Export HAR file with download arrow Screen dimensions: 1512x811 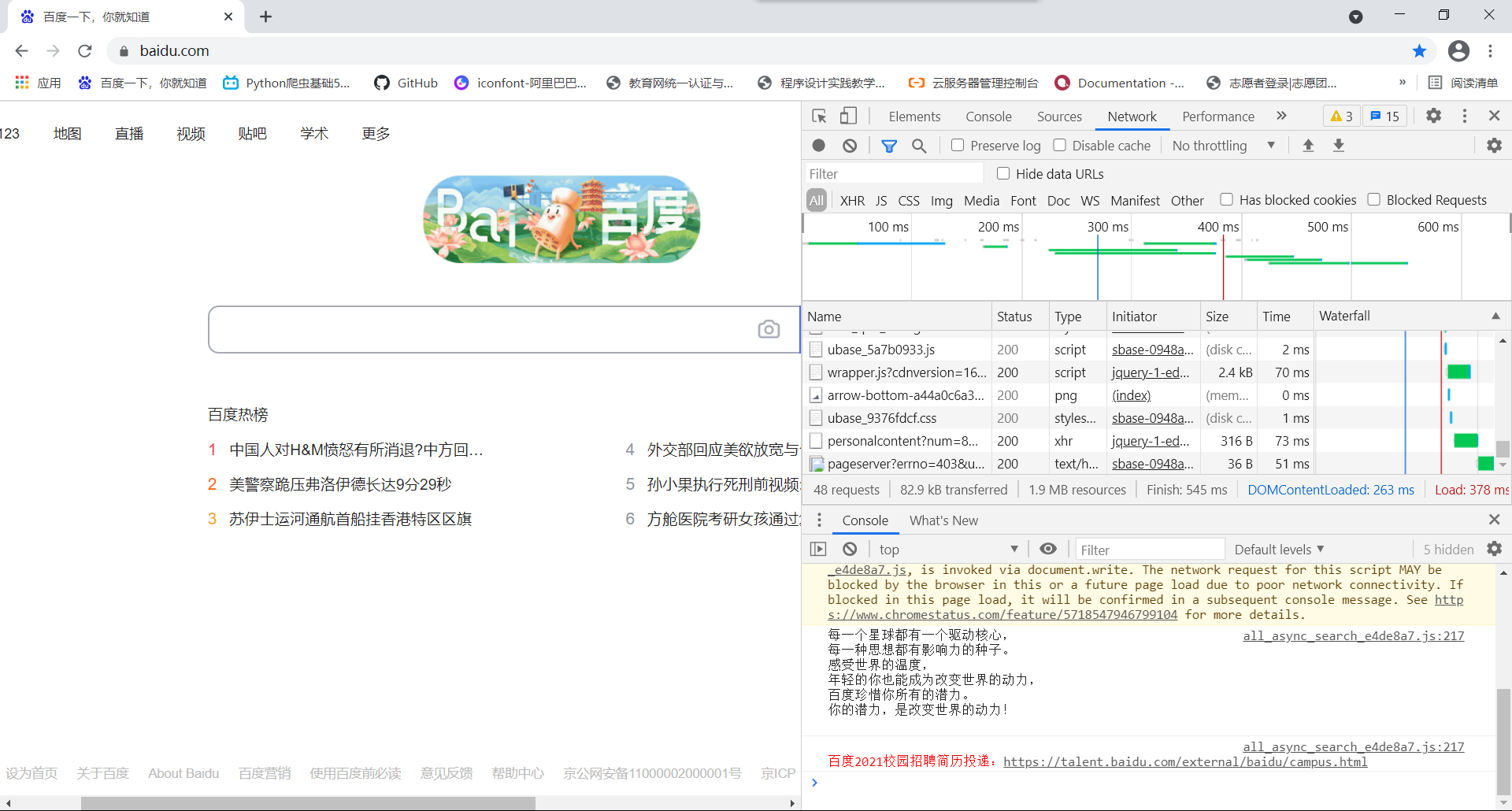[x=1339, y=146]
